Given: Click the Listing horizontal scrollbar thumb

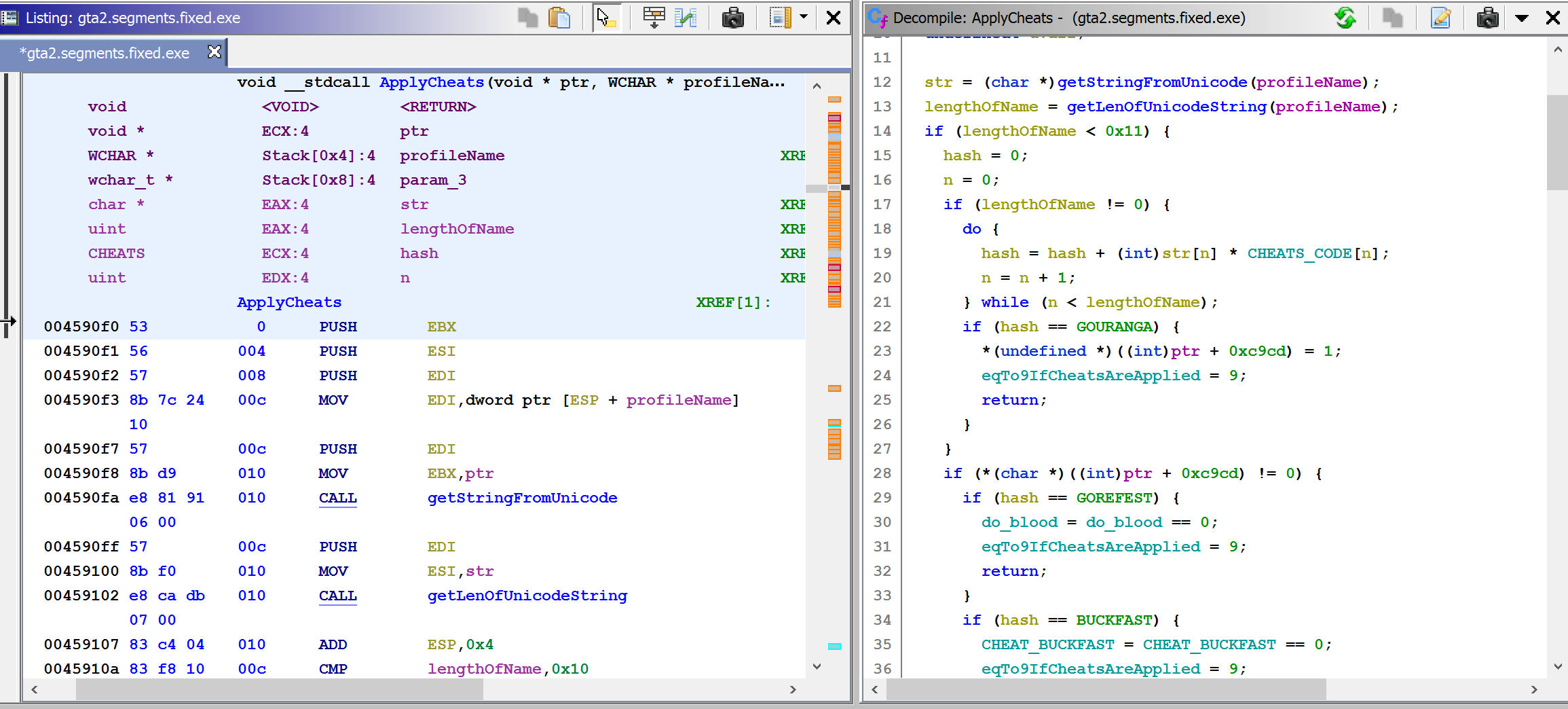Looking at the screenshot, I should (278, 689).
